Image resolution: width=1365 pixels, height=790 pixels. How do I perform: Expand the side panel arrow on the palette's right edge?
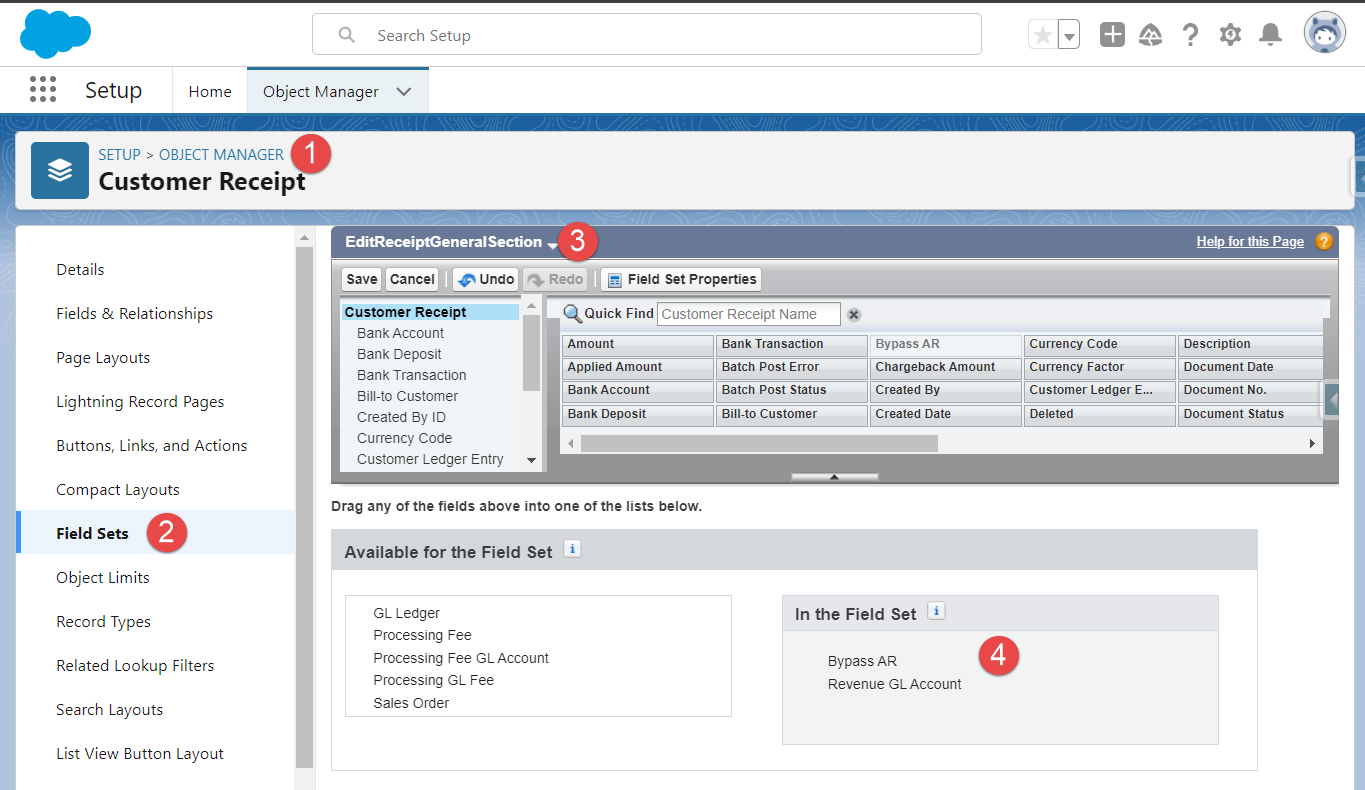1332,400
